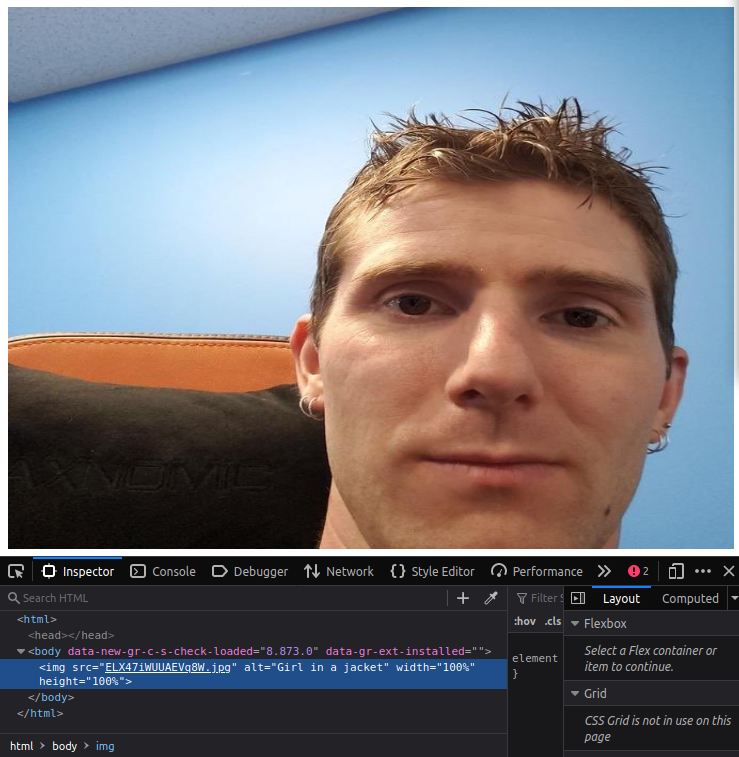Close the developer tools panel
This screenshot has width=739, height=757.
tap(728, 572)
